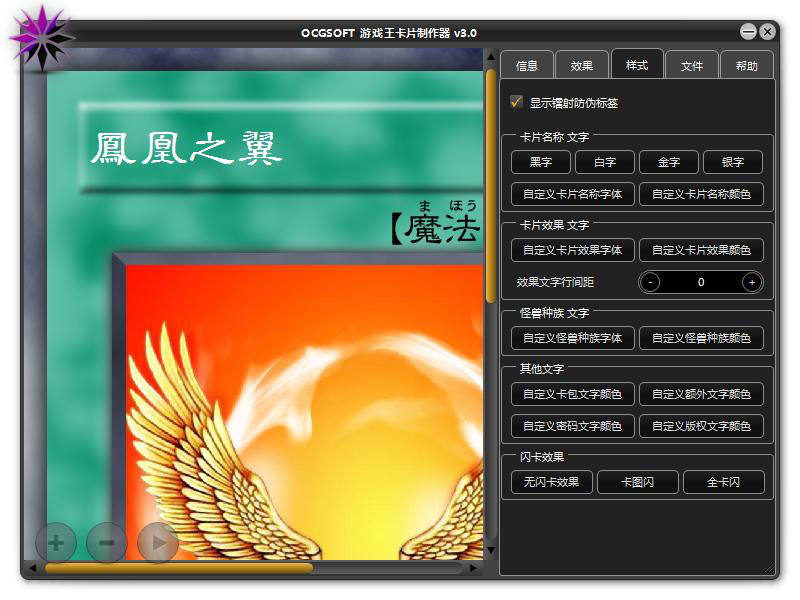Zoom out with the minus overlay icon
This screenshot has height=600, width=800.
click(x=107, y=542)
